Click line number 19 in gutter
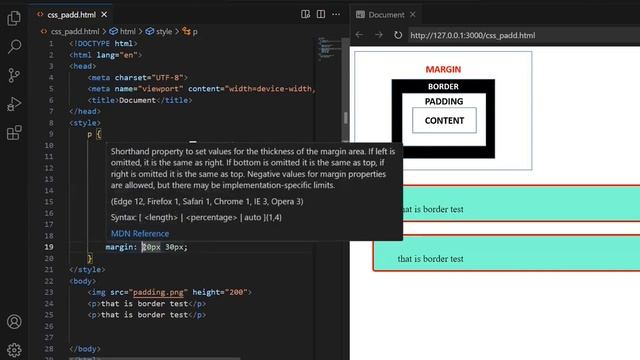The image size is (640, 360). 49,247
